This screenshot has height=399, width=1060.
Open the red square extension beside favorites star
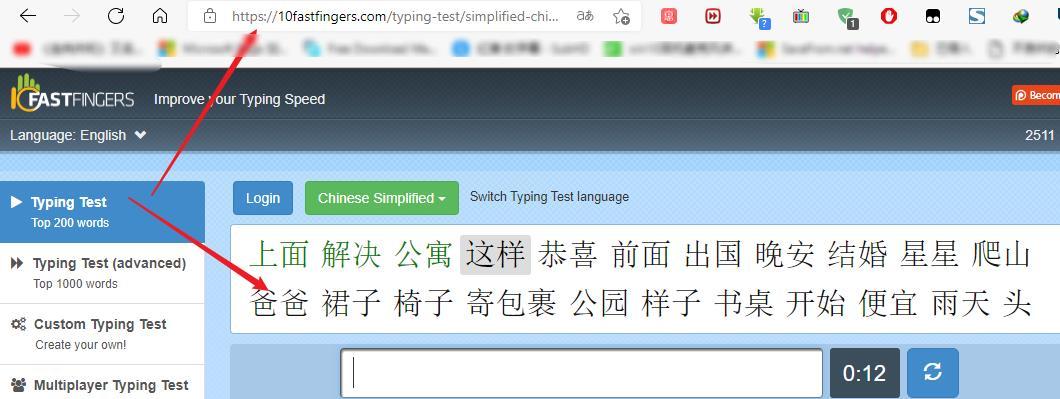point(669,16)
